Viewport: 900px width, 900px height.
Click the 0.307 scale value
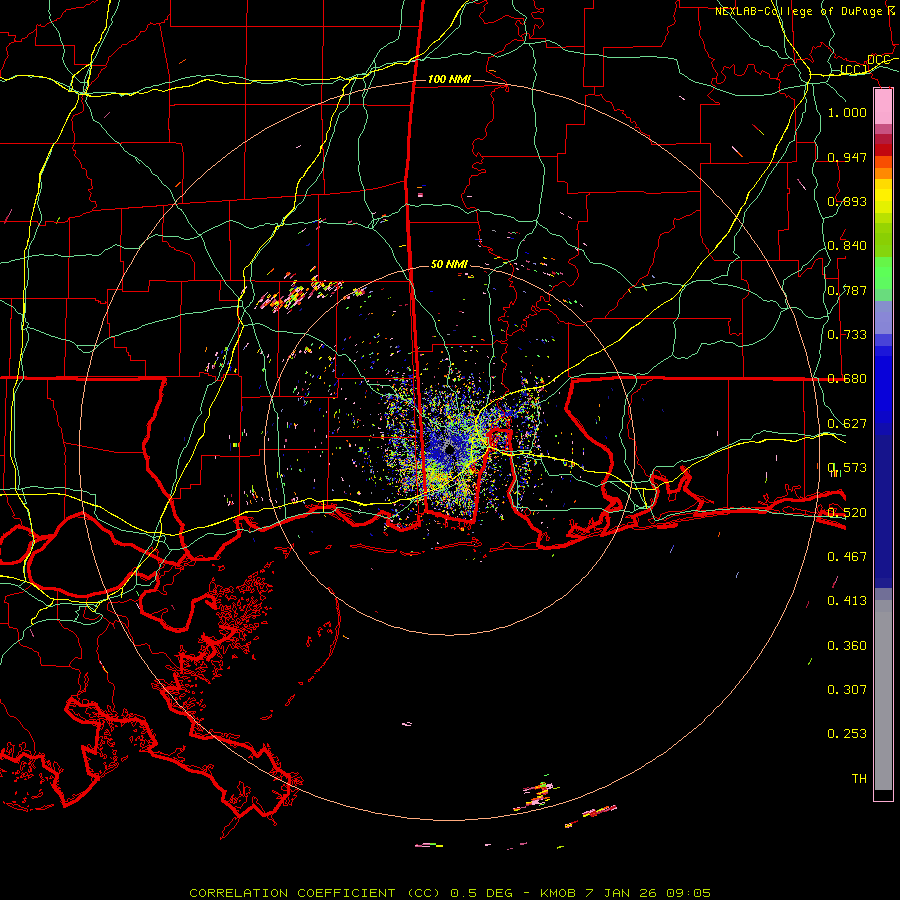tap(847, 690)
